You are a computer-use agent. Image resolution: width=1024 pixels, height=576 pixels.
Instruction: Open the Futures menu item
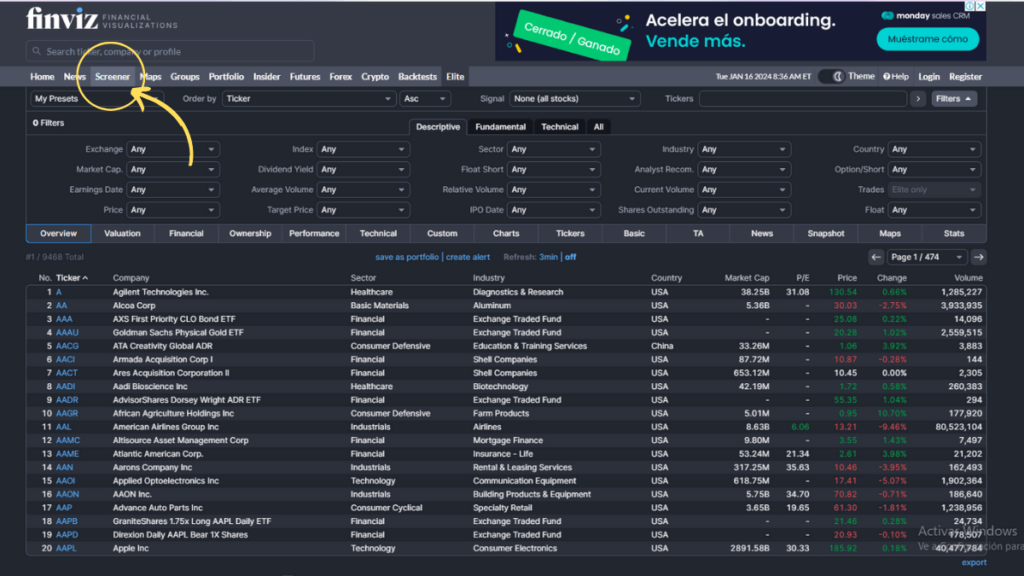coord(305,76)
